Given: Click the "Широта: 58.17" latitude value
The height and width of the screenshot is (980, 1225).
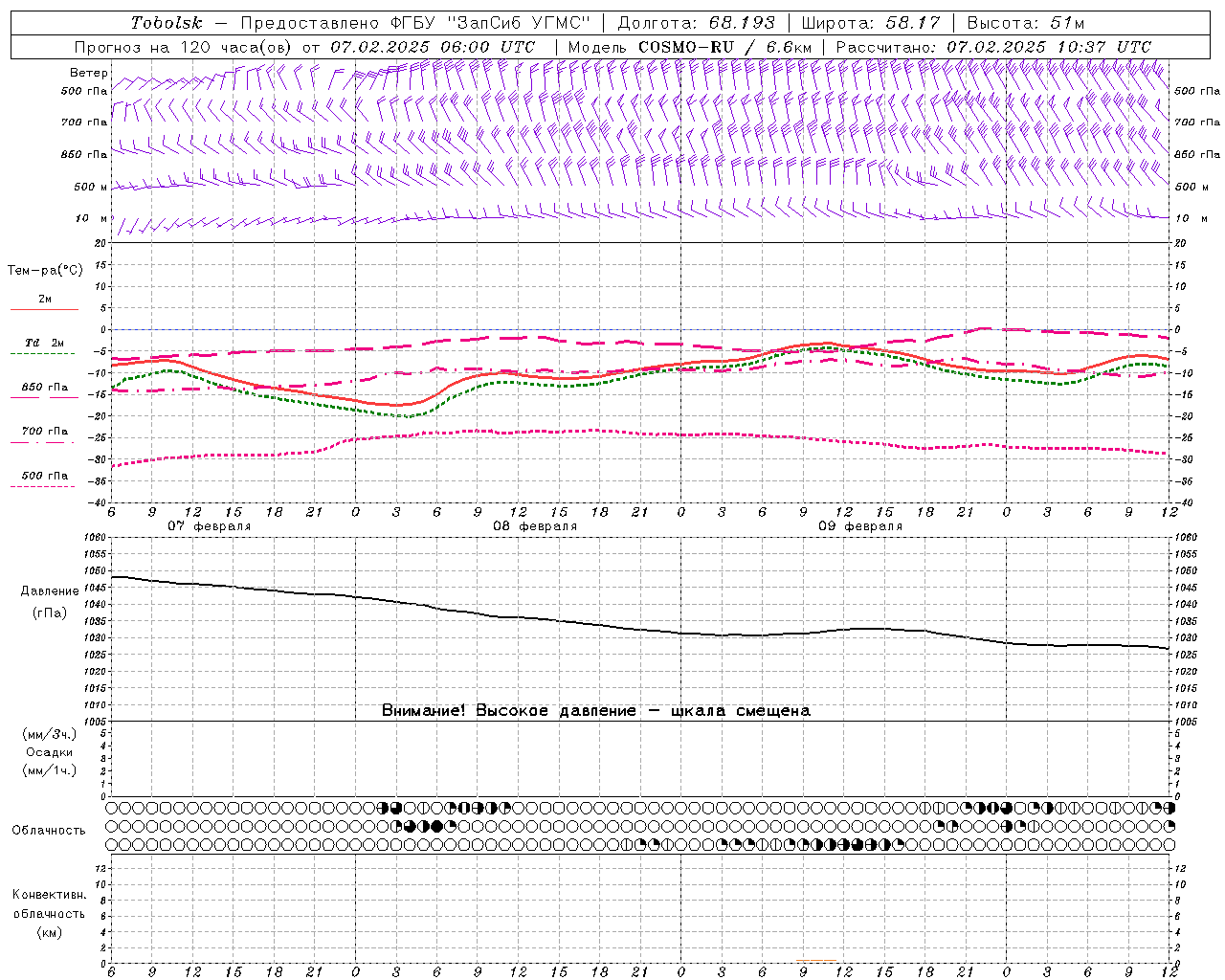Looking at the screenshot, I should click(871, 23).
